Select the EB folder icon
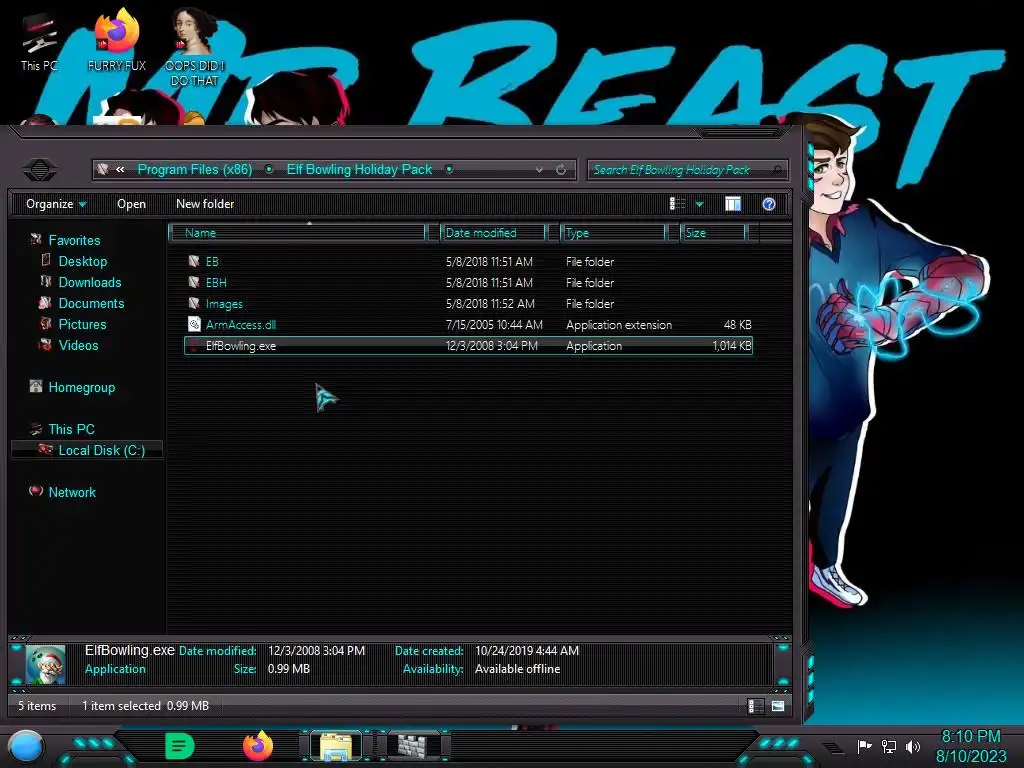 point(194,261)
